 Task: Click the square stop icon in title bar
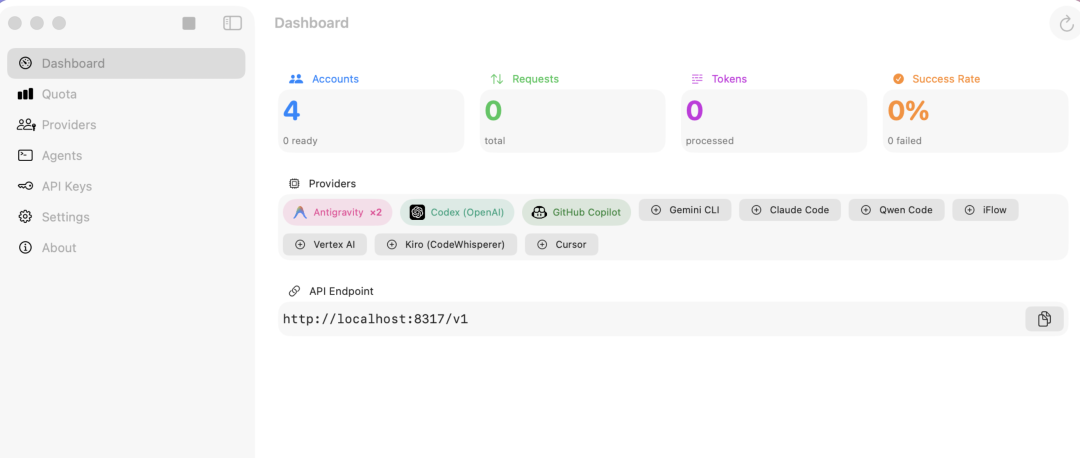189,23
